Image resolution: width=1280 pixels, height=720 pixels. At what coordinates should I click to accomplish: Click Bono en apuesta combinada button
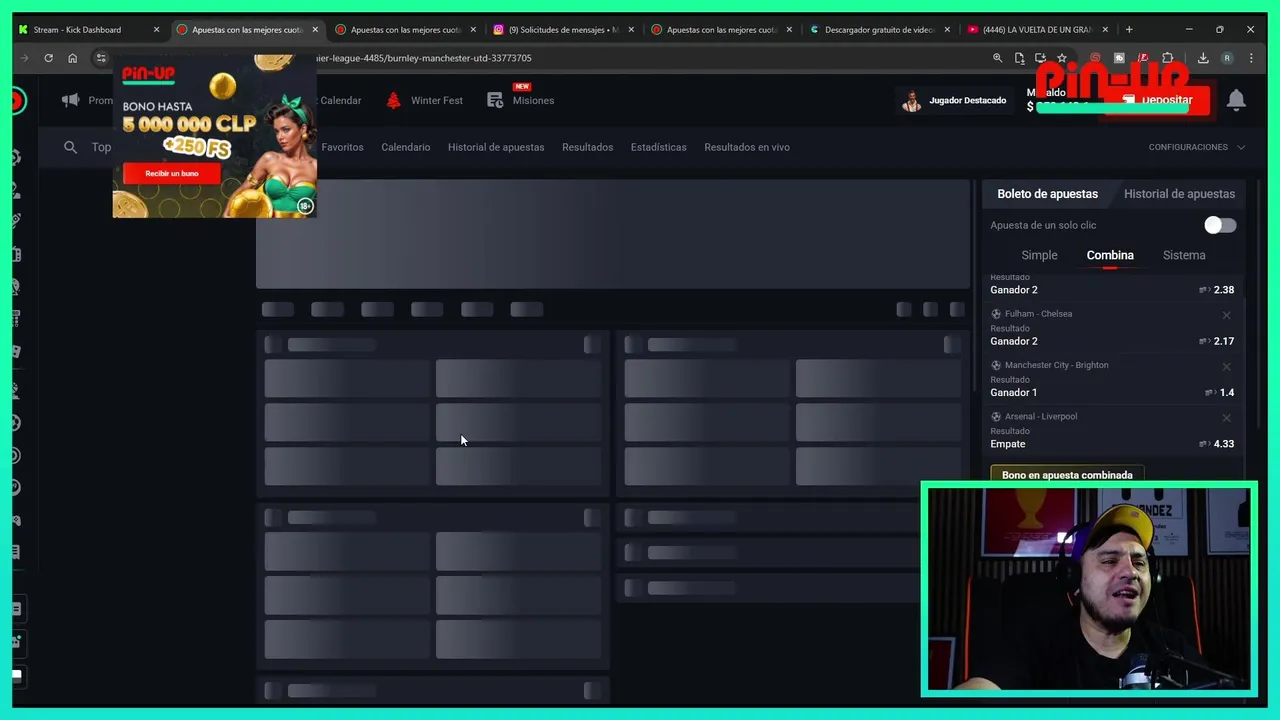tap(1067, 475)
